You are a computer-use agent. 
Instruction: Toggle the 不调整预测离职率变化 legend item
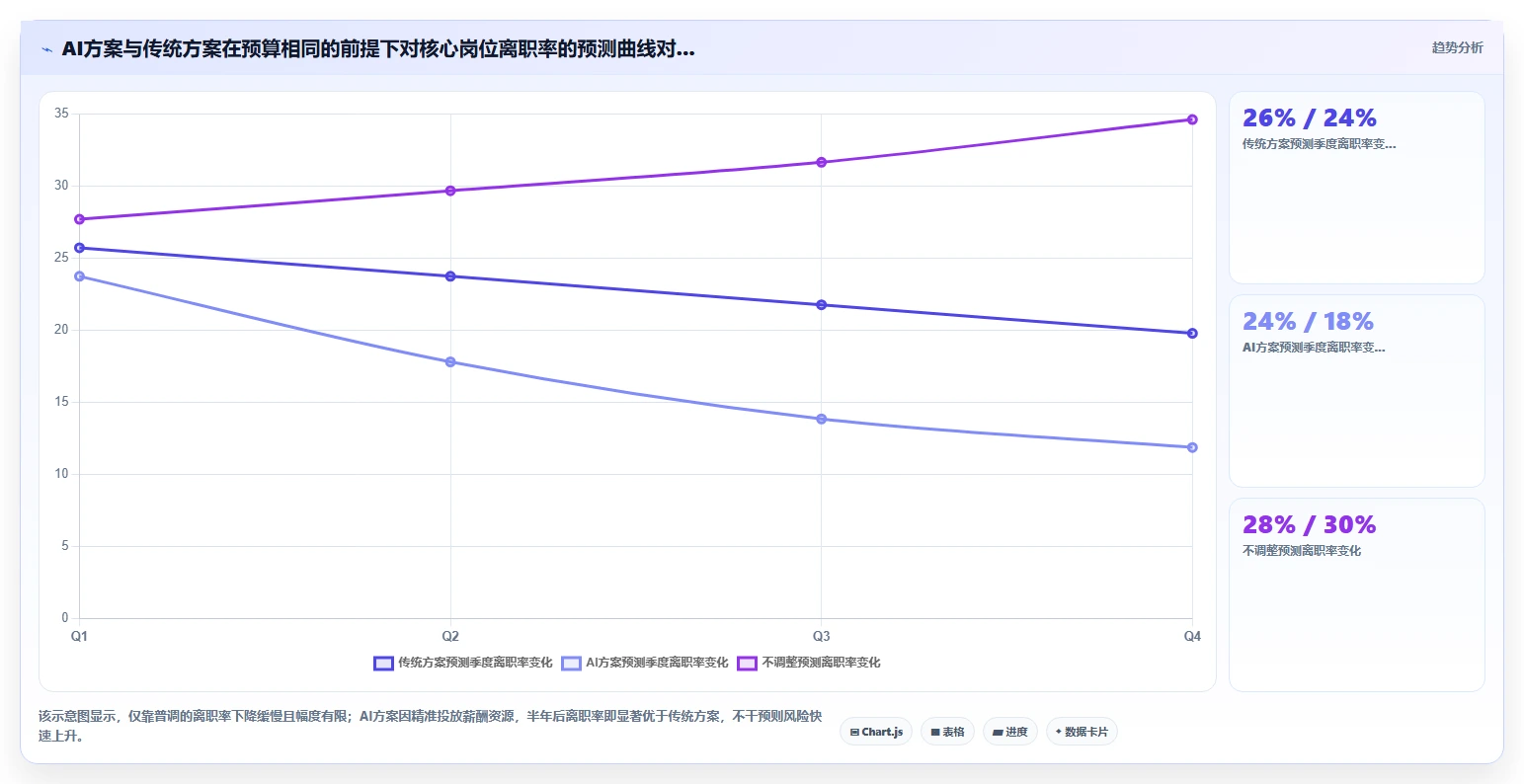click(809, 663)
